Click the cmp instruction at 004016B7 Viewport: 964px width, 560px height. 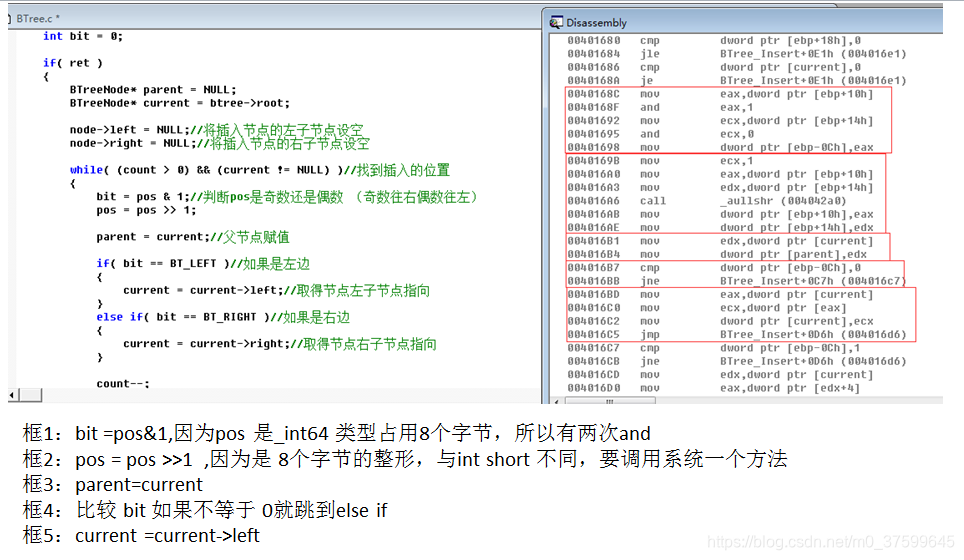point(714,268)
